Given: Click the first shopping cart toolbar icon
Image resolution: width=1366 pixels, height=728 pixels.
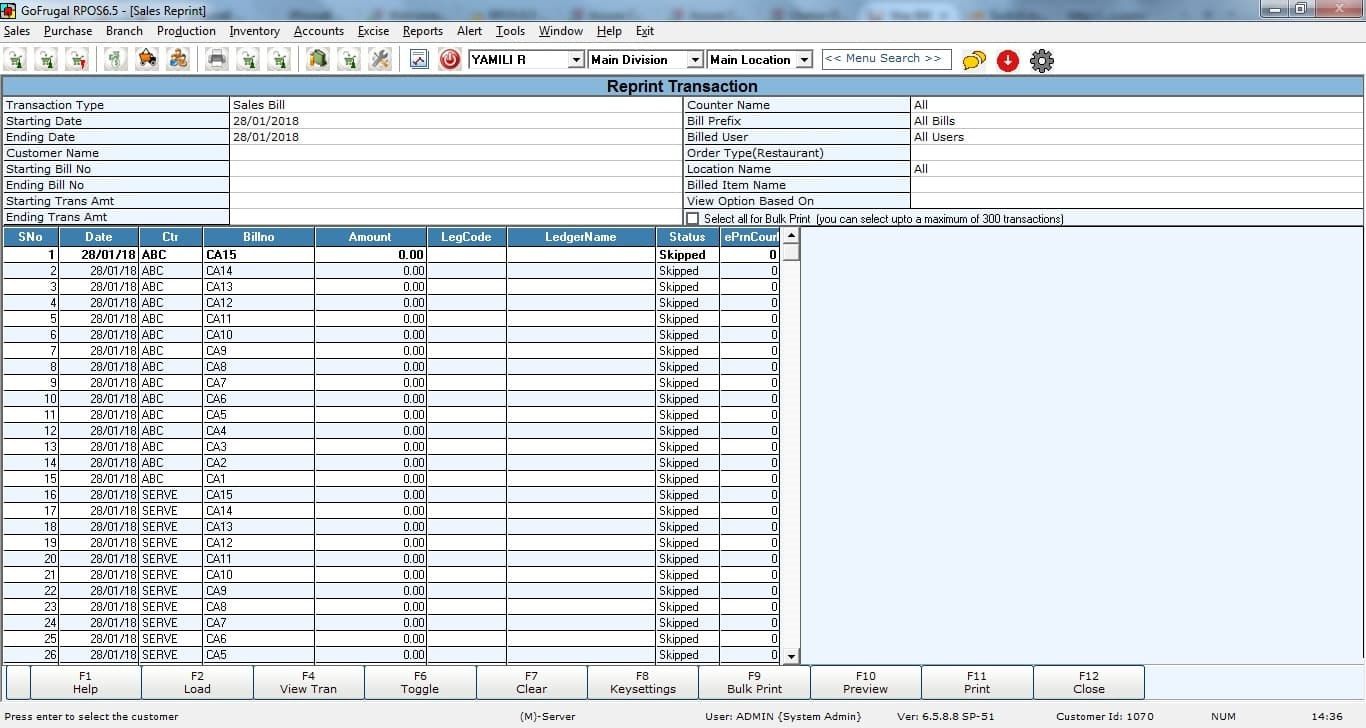Looking at the screenshot, I should pos(17,60).
